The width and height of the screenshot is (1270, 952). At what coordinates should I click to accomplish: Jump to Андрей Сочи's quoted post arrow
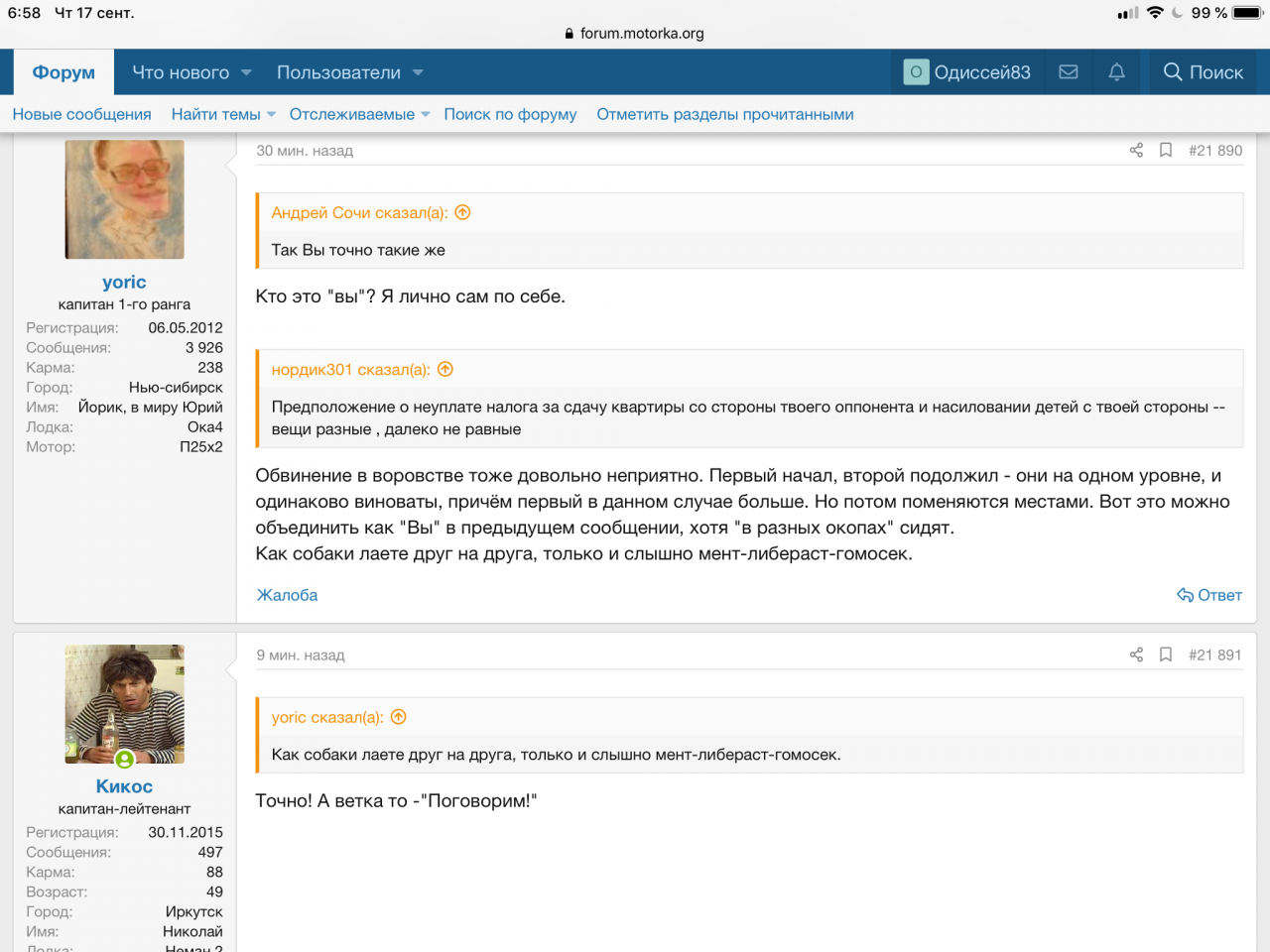click(x=462, y=212)
